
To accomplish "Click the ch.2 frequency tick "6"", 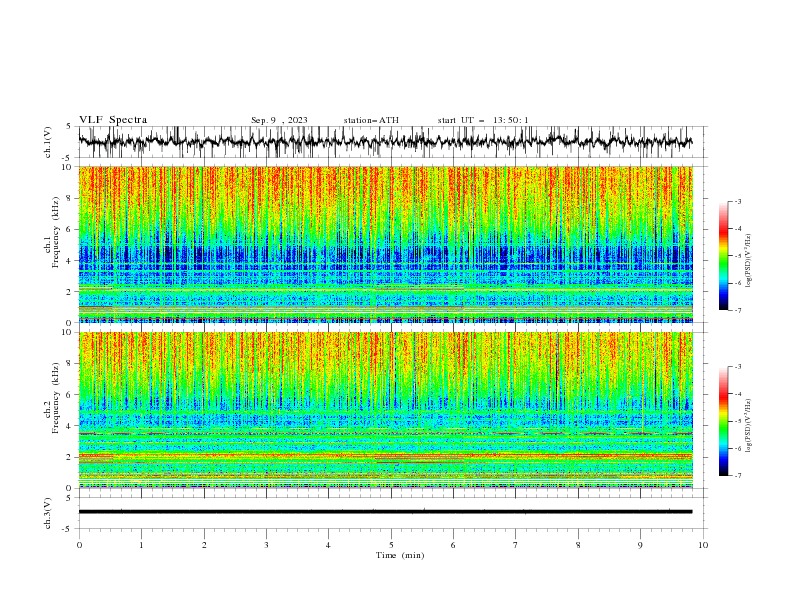I will tap(70, 395).
